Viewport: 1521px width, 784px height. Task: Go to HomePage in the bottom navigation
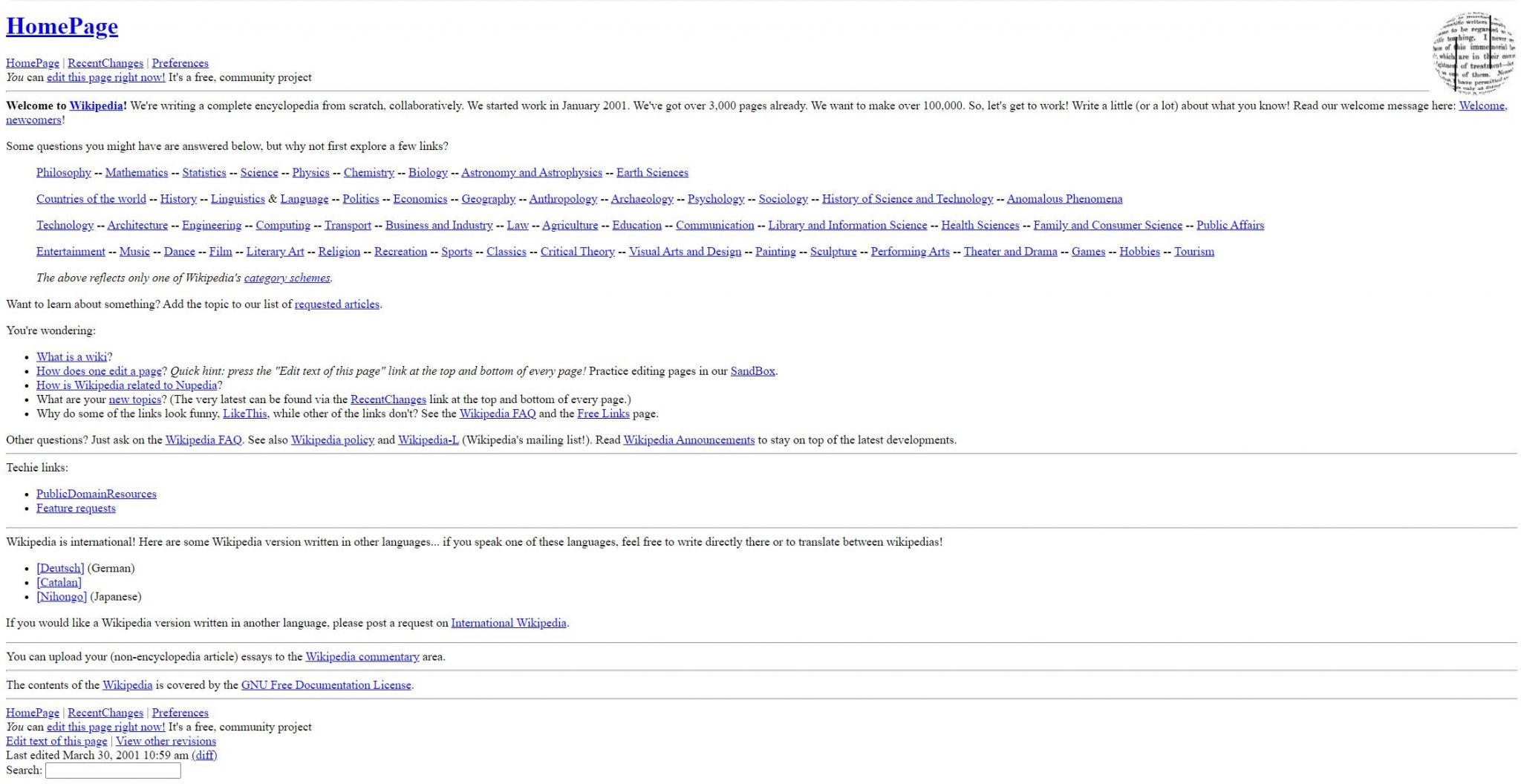click(33, 713)
